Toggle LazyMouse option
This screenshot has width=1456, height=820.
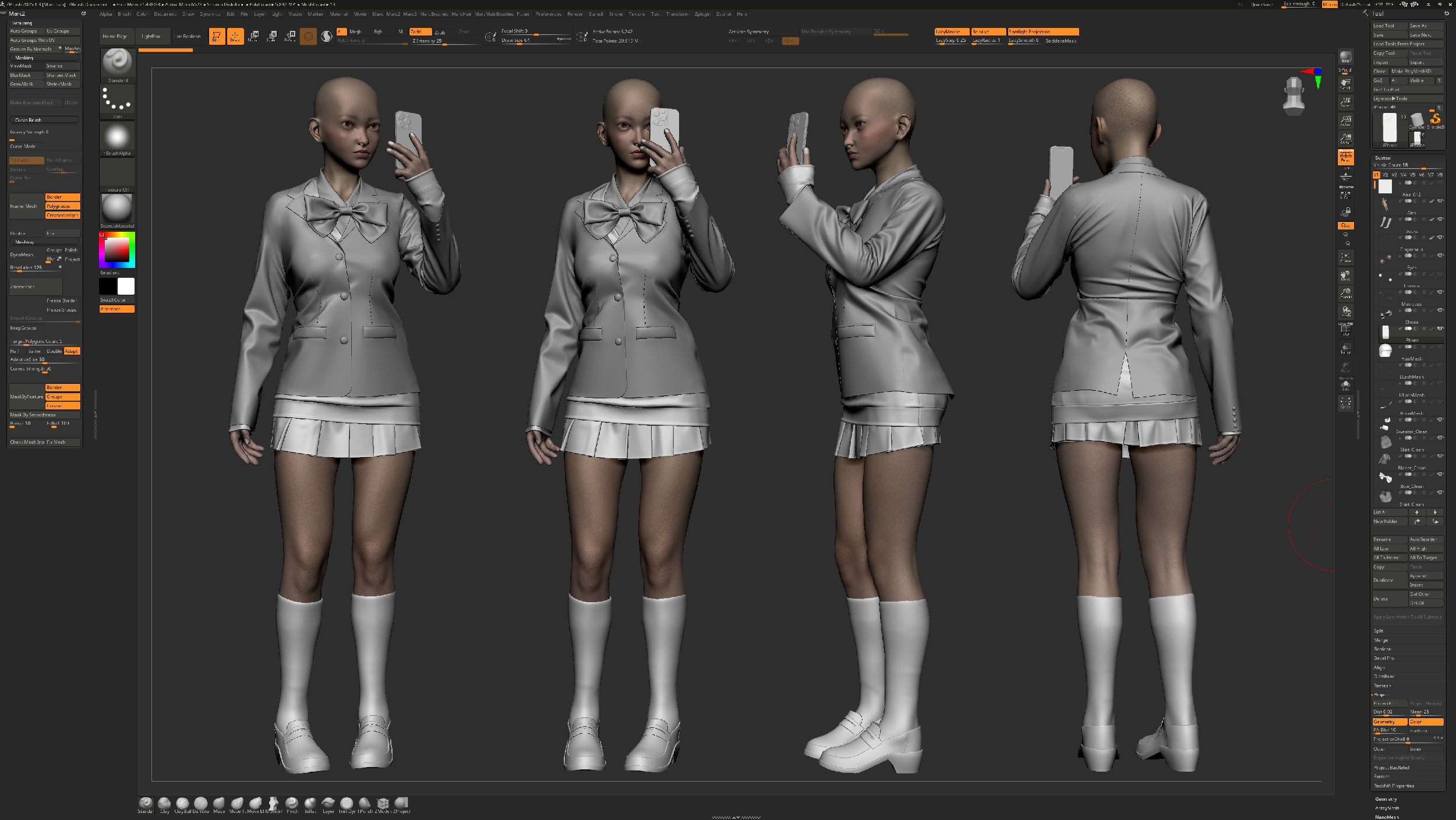[x=952, y=32]
